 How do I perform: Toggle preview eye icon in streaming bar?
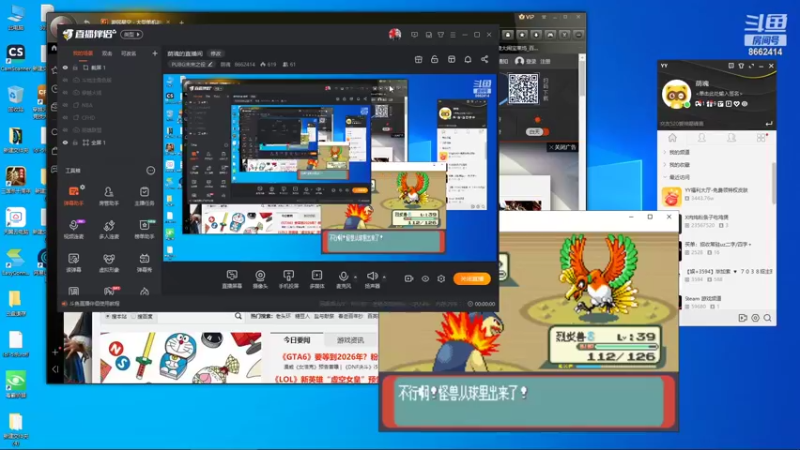tap(425, 279)
